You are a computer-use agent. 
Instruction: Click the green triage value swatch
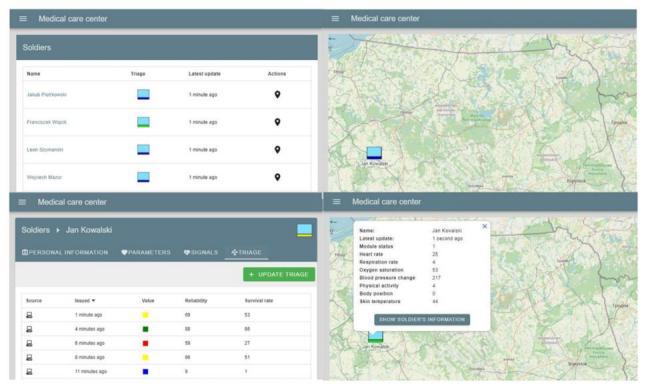tap(145, 329)
